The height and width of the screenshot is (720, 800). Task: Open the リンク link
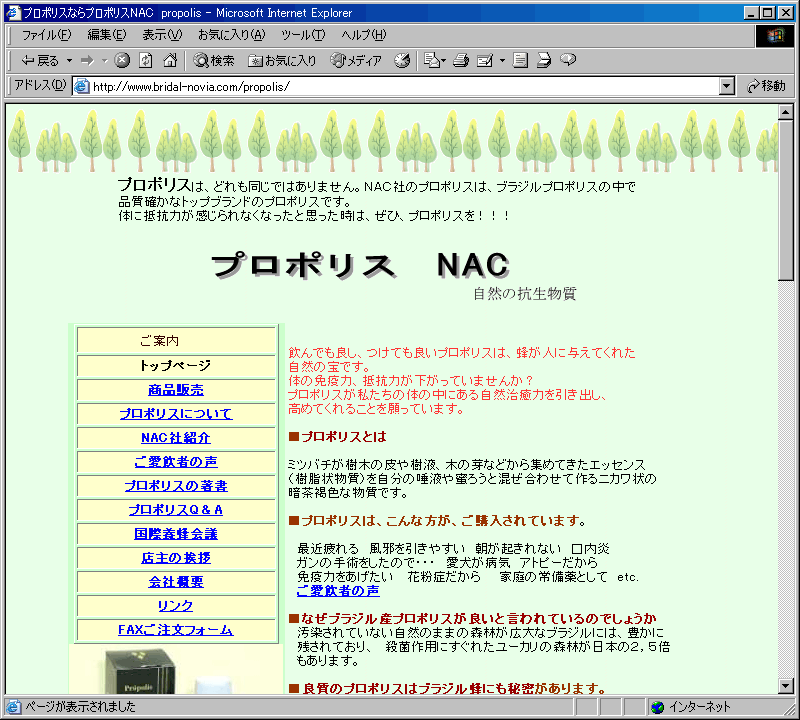coord(176,606)
